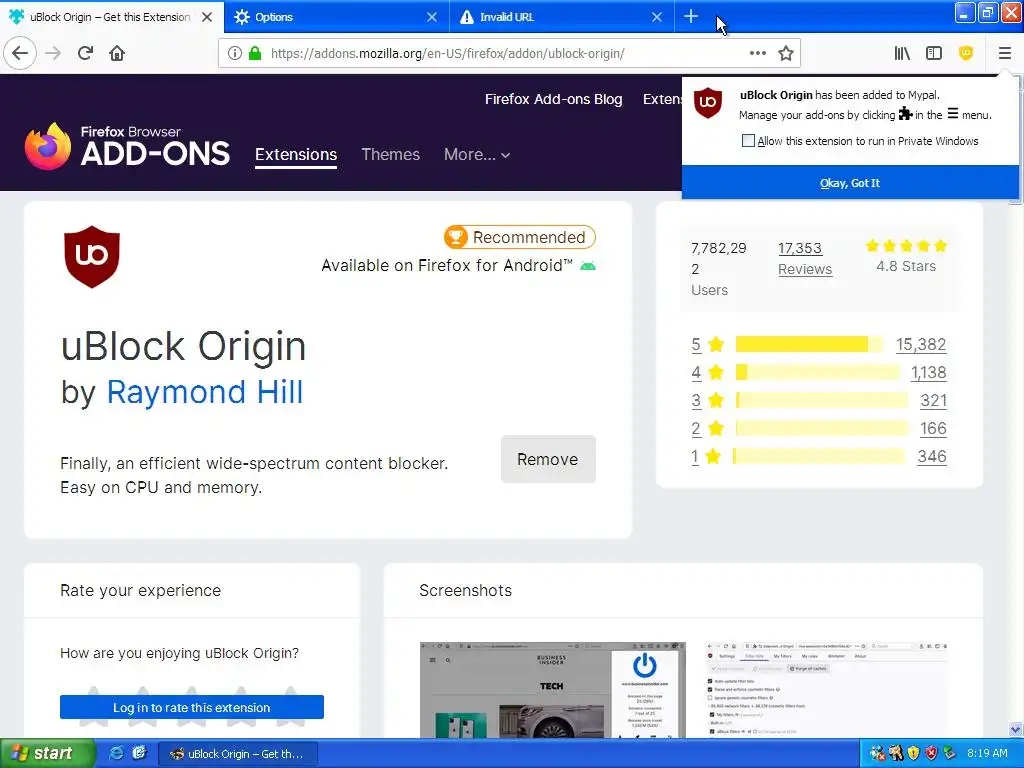Click the green Android icon

pos(588,266)
